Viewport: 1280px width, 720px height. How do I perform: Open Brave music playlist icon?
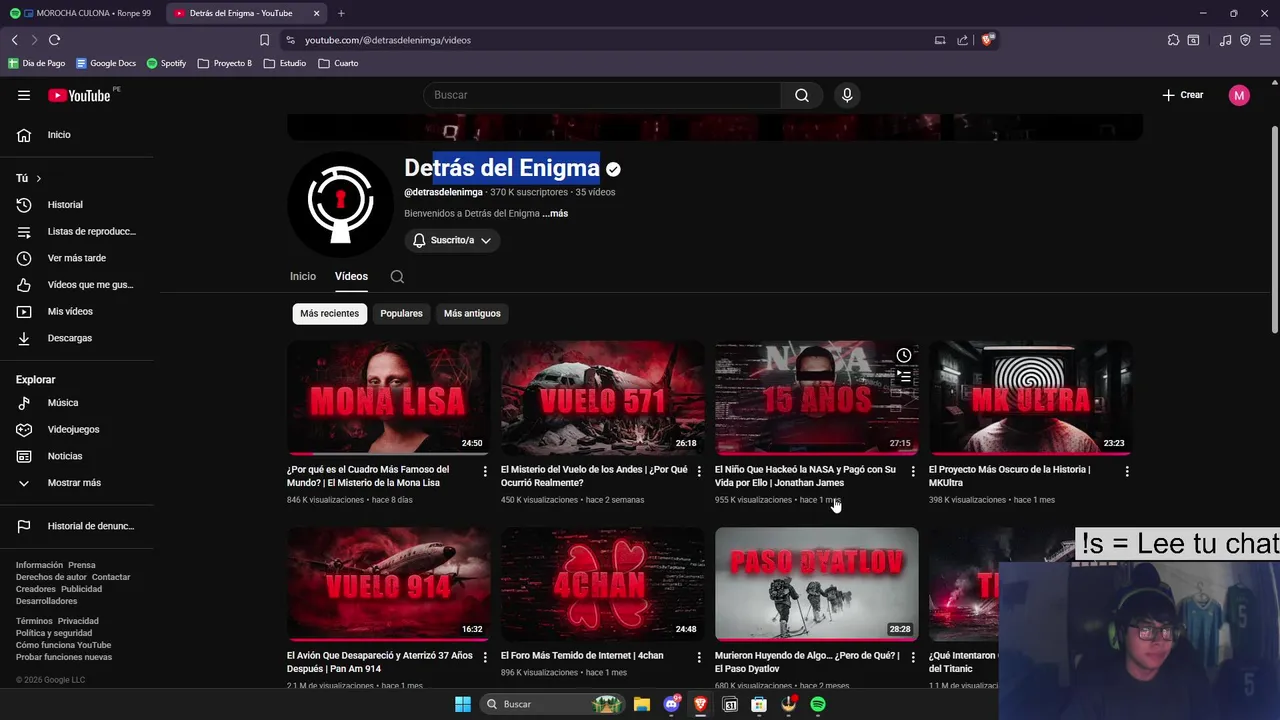coord(1225,40)
